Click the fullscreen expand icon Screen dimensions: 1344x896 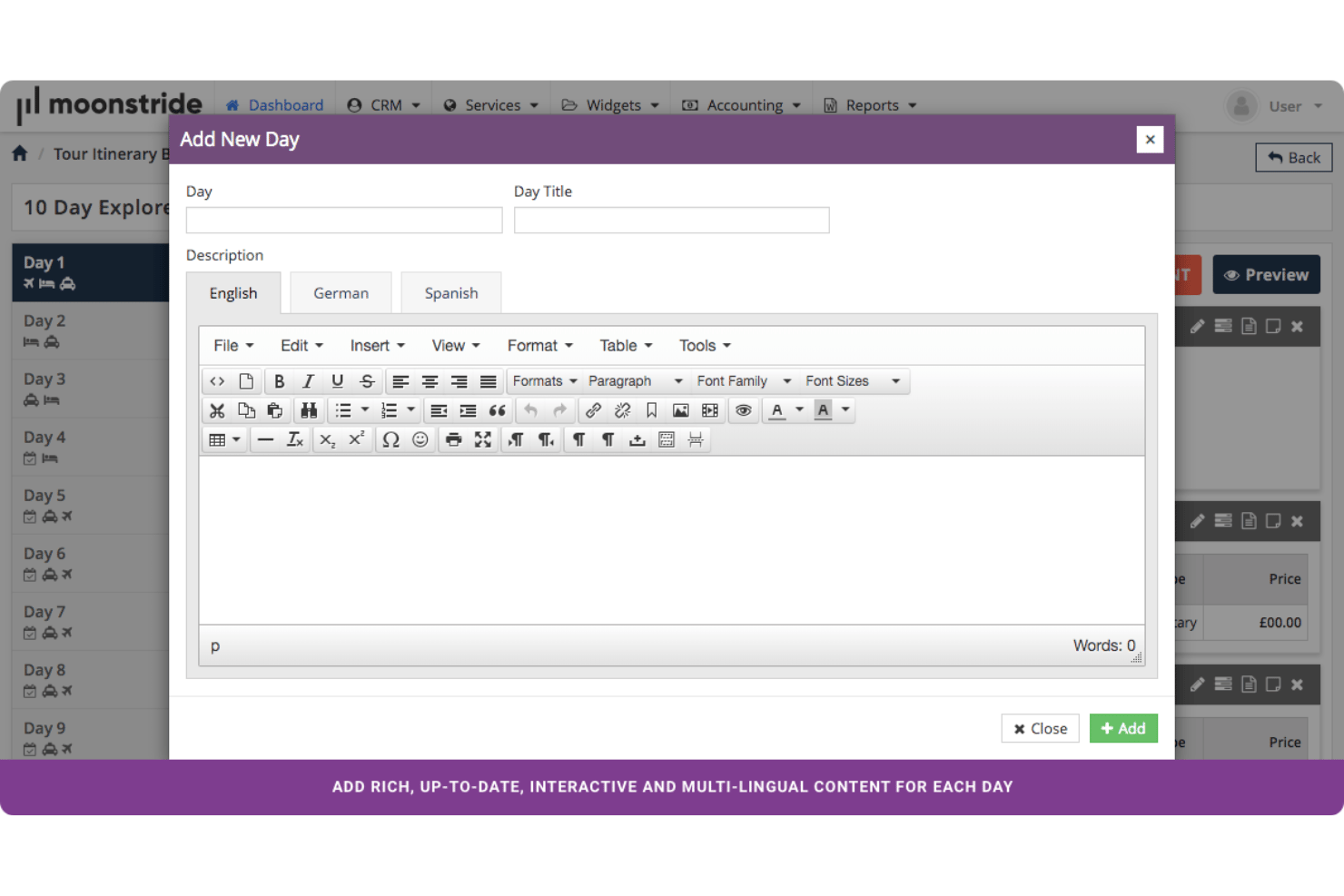pyautogui.click(x=482, y=439)
